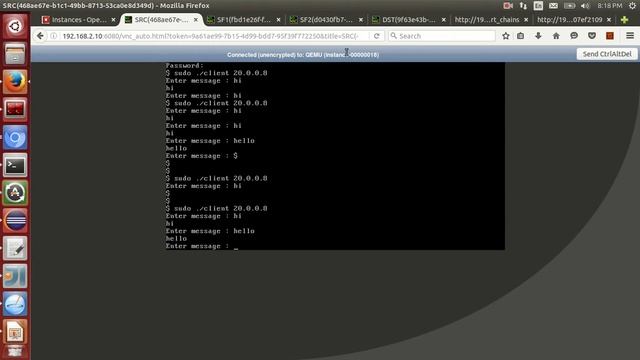Click Send CtrlAltDel button
Viewport: 640px width, 360px height.
(607, 54)
